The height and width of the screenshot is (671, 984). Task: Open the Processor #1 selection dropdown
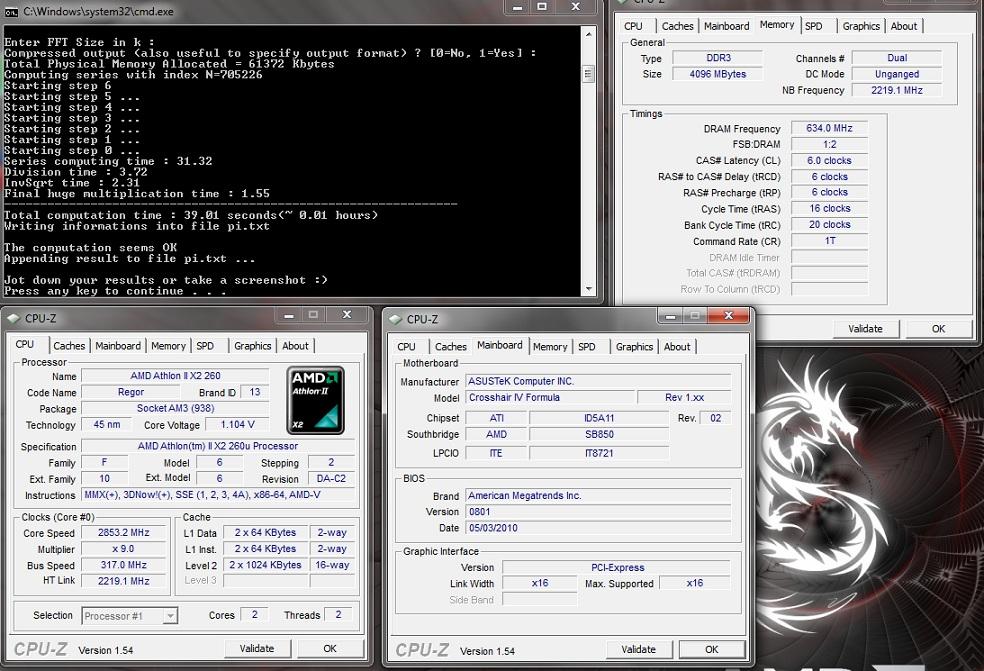pos(170,616)
